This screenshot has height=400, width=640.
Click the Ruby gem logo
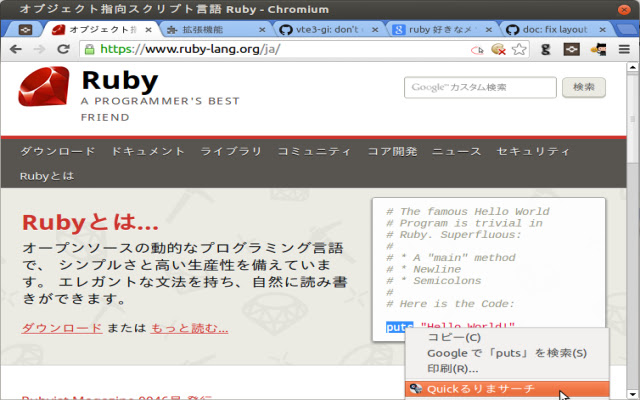(x=44, y=86)
